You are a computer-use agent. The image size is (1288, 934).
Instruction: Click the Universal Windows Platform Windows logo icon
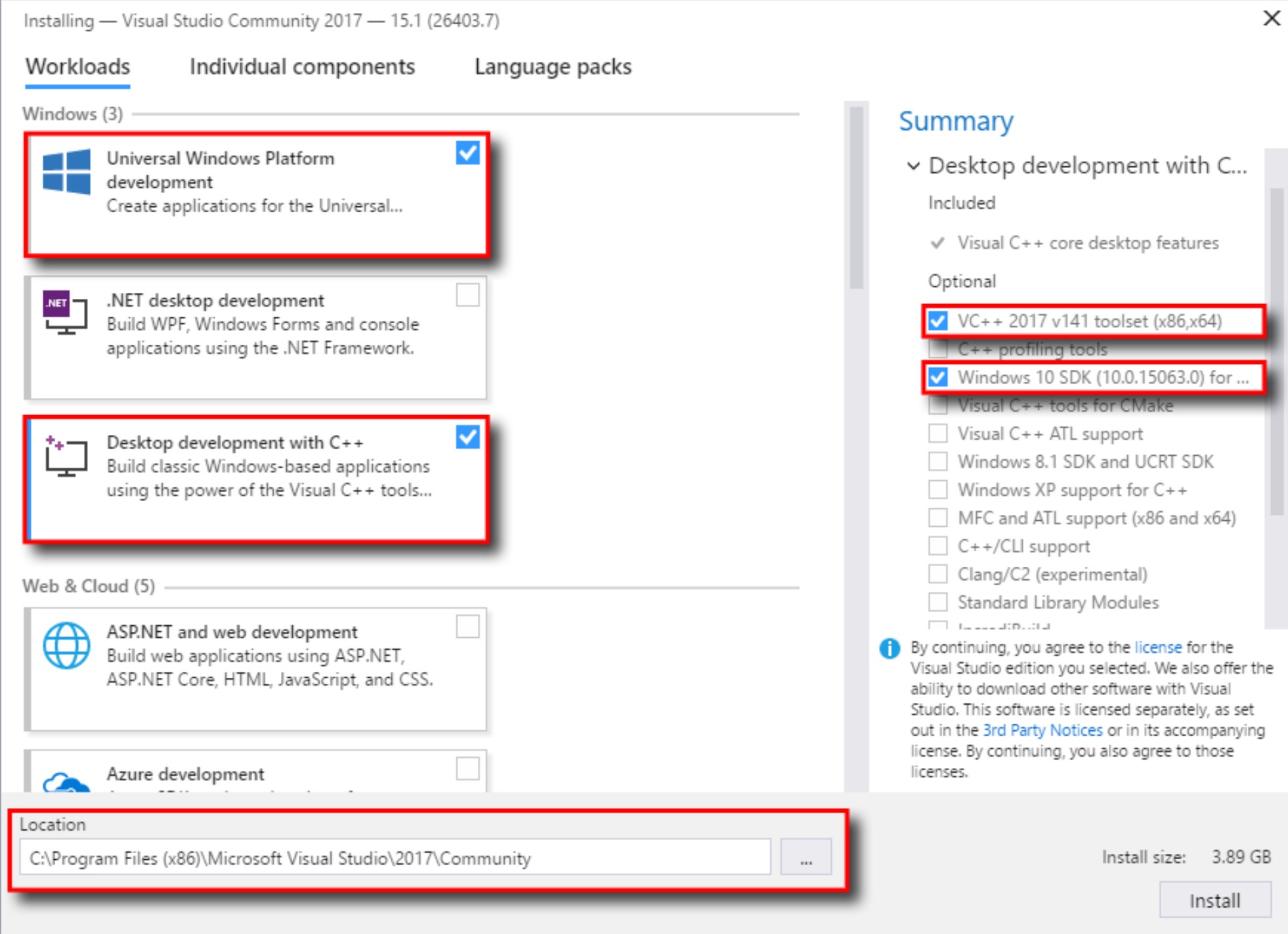pos(66,171)
